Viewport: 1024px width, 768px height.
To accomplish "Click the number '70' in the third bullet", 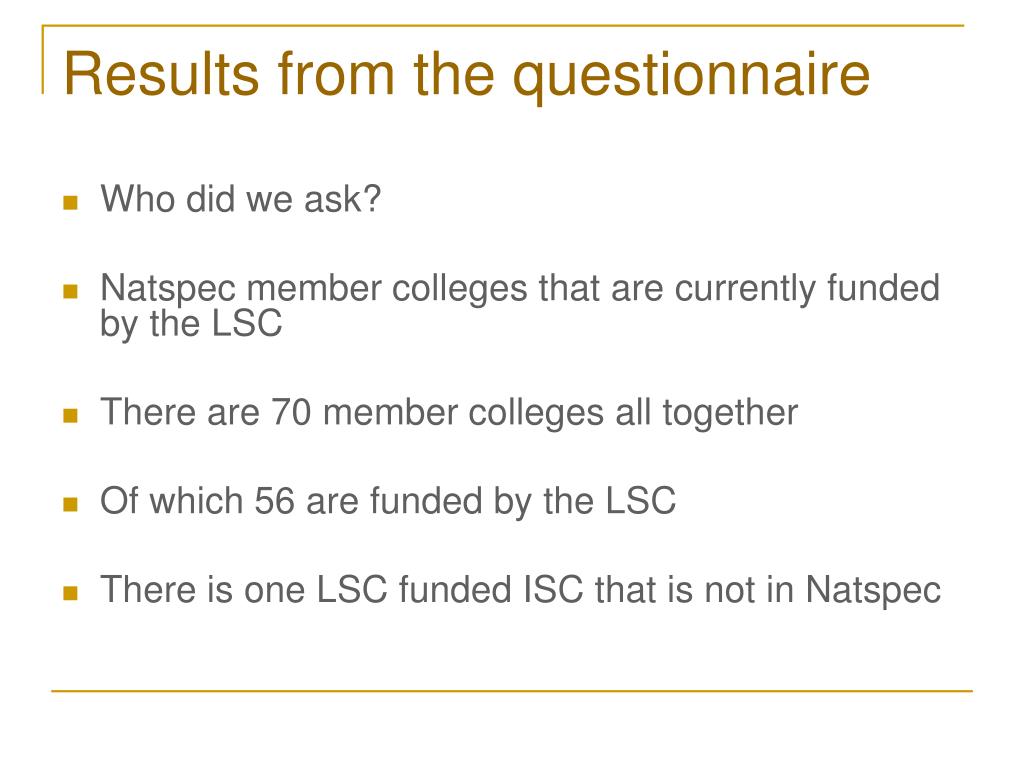I will click(x=291, y=413).
